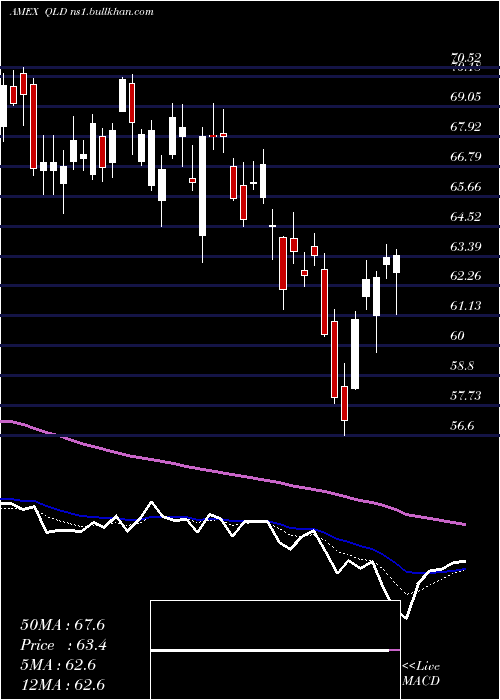Click the 12MA : 62.6 readout
The image size is (500, 700).
(x=62, y=685)
